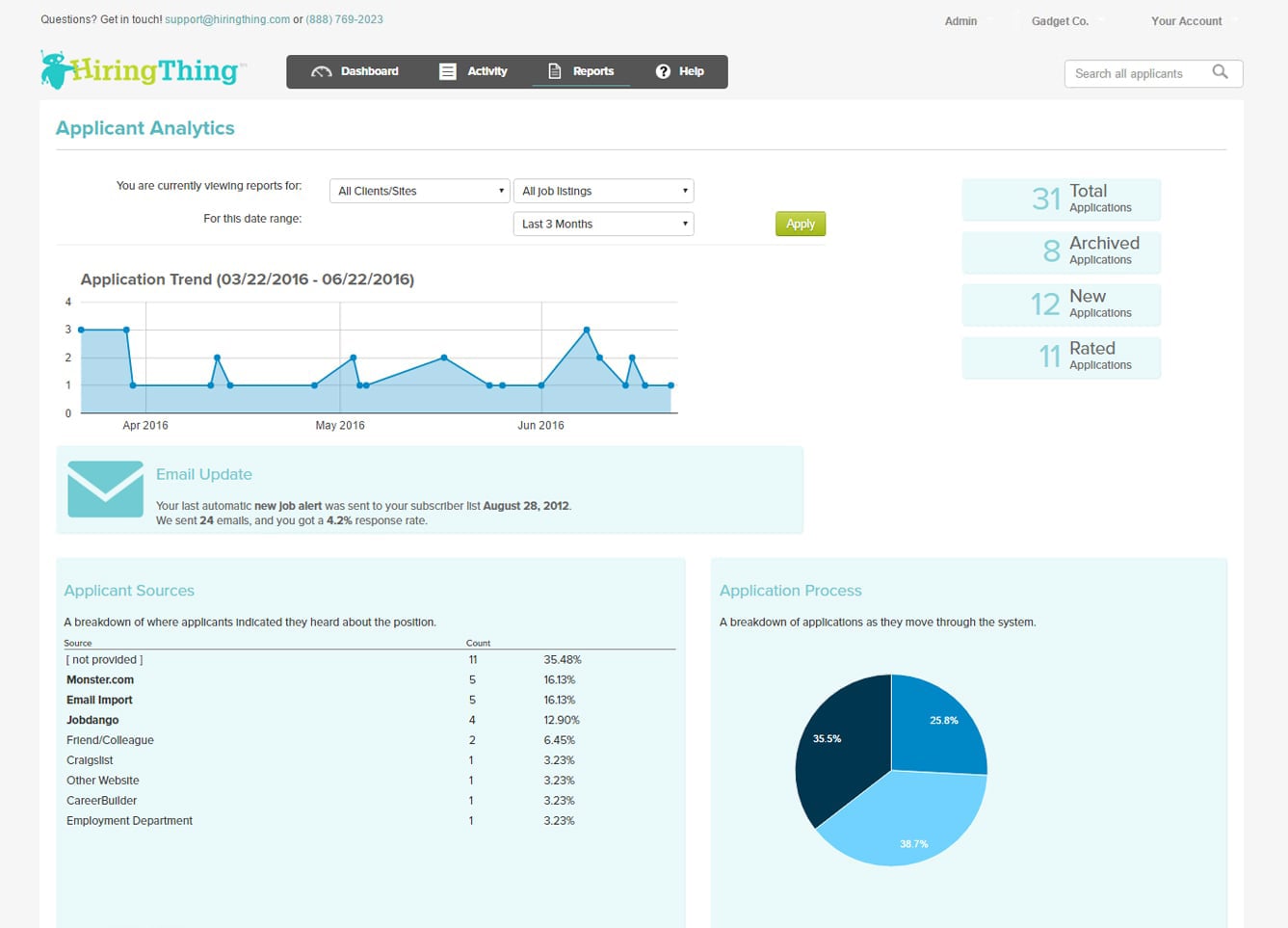Screen dimensions: 1288x928
Task: Click the 6.45% percentage value
Action: [x=560, y=740]
